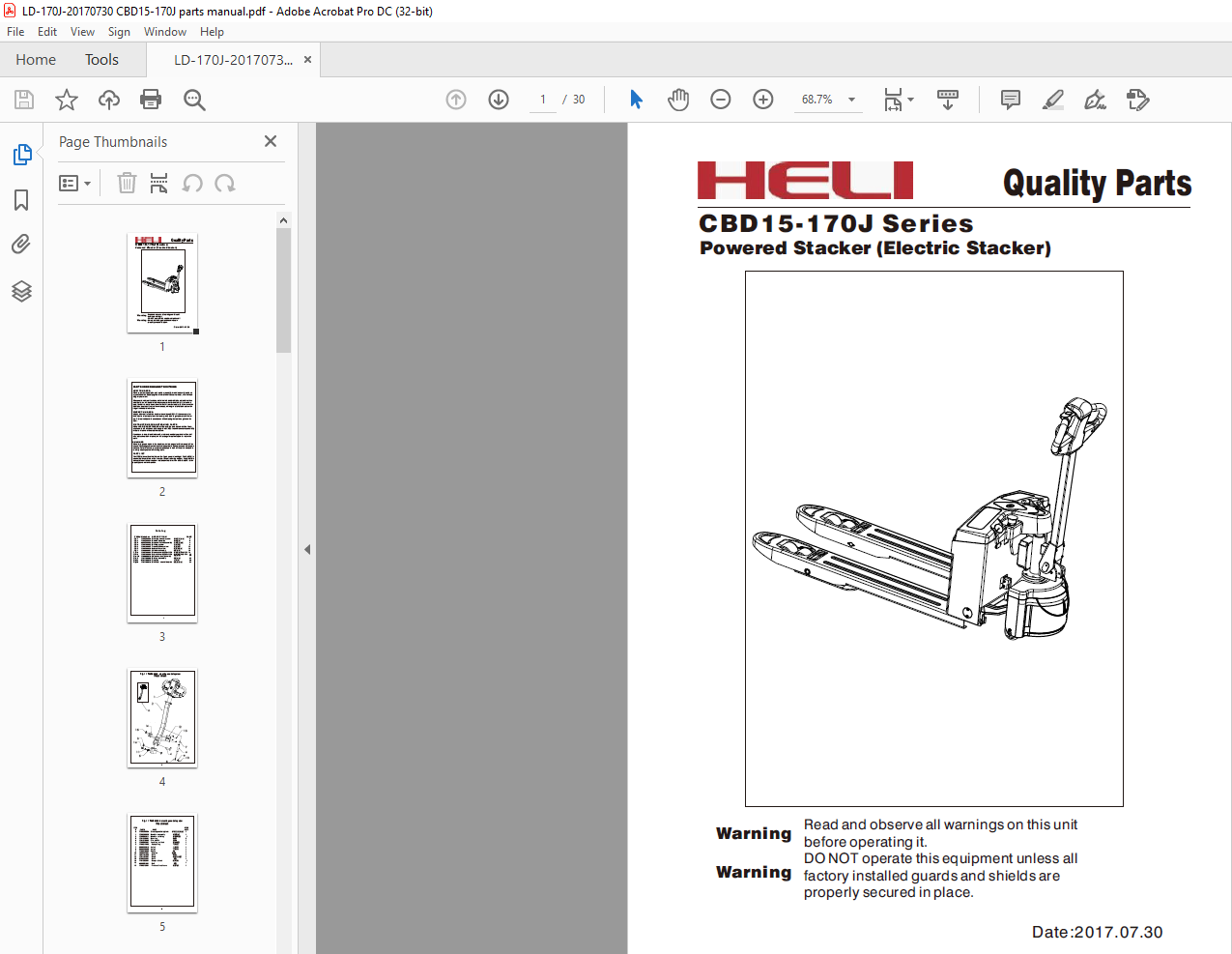Choose the selection arrow tool

click(636, 100)
